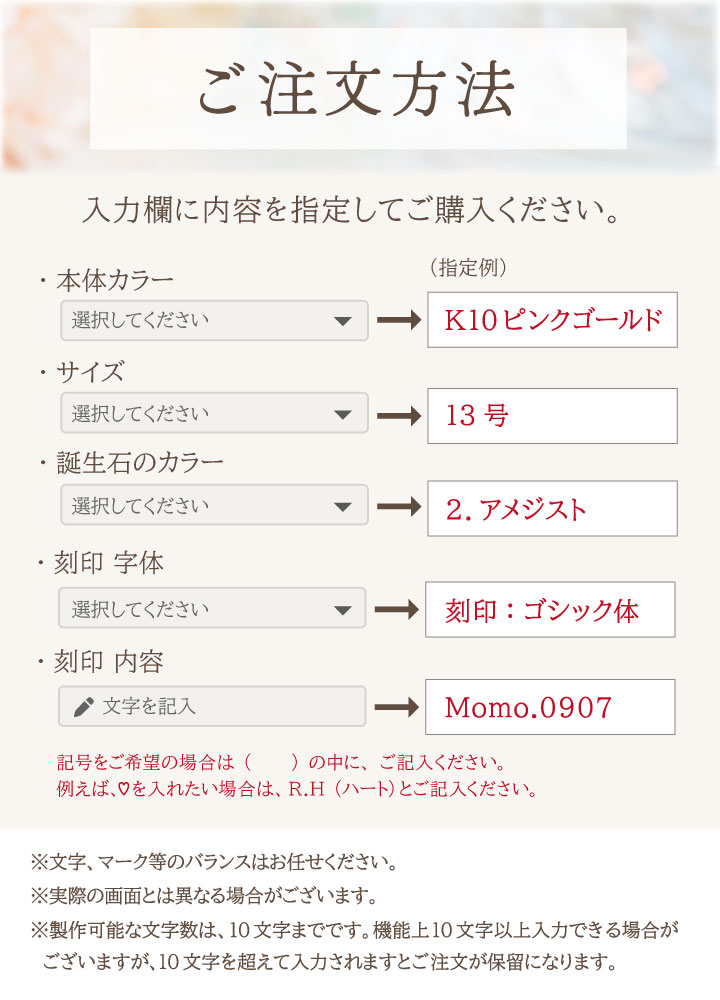Click the 刻印：ゴシック体 example box
The height and width of the screenshot is (1000, 720).
(550, 610)
